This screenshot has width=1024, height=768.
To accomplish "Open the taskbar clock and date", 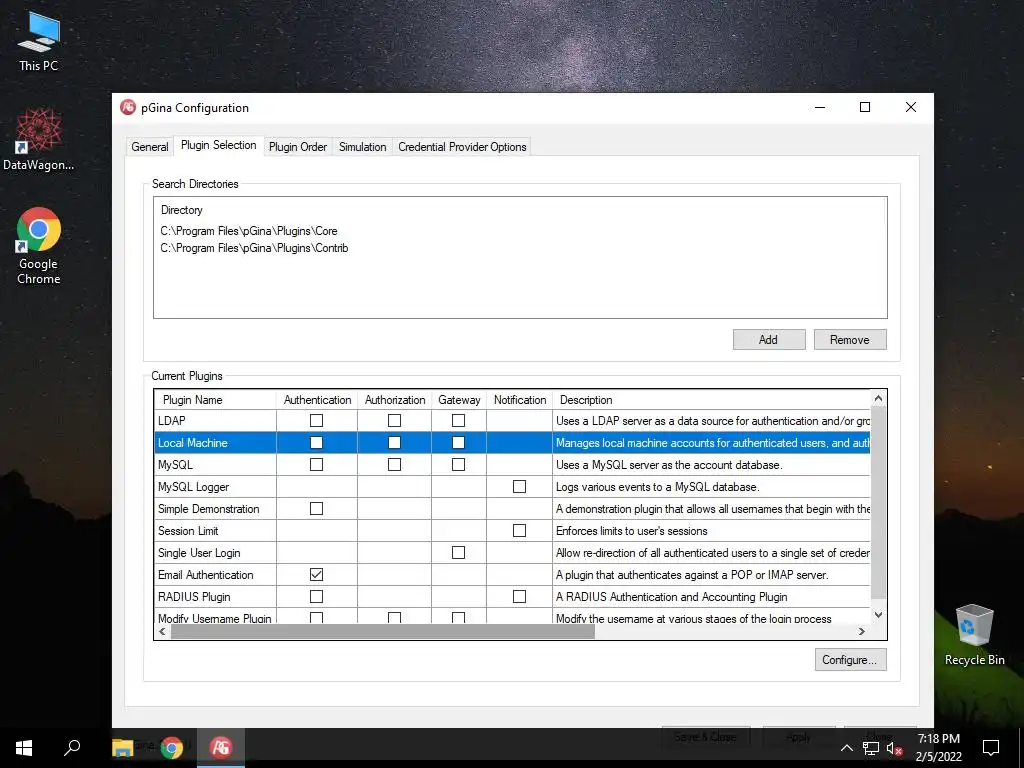I will click(x=938, y=748).
